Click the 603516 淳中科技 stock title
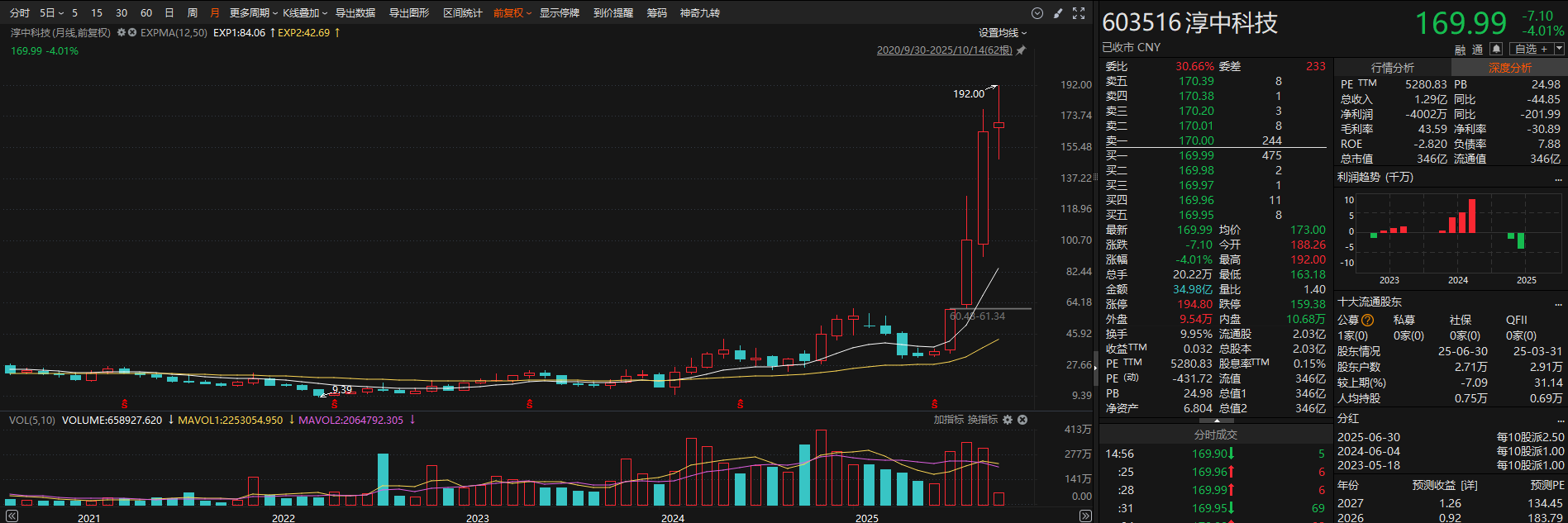The width and height of the screenshot is (1568, 523). click(x=1190, y=22)
